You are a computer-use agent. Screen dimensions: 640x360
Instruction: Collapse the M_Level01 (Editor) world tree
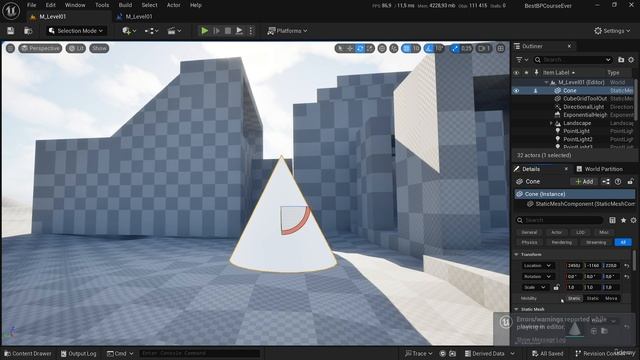[546, 82]
